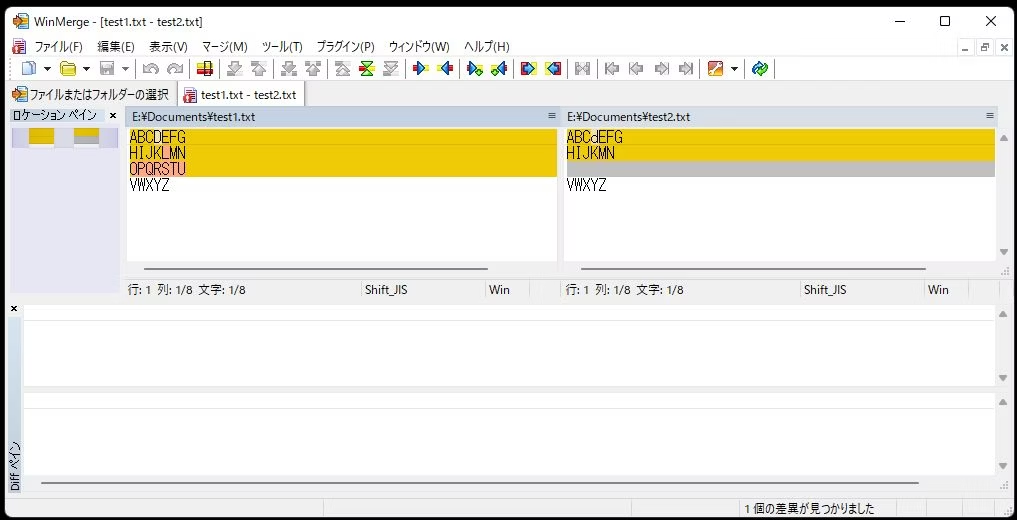Open the ファイル(F) menu
This screenshot has height=520, width=1017.
click(58, 47)
